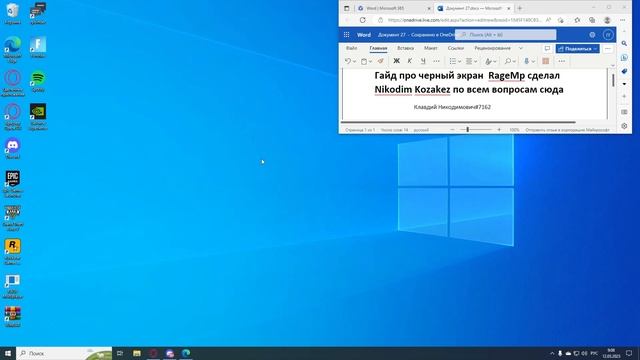Image resolution: width=640 pixels, height=360 pixels.
Task: Open the Ссылки ribbon tab
Action: click(456, 48)
